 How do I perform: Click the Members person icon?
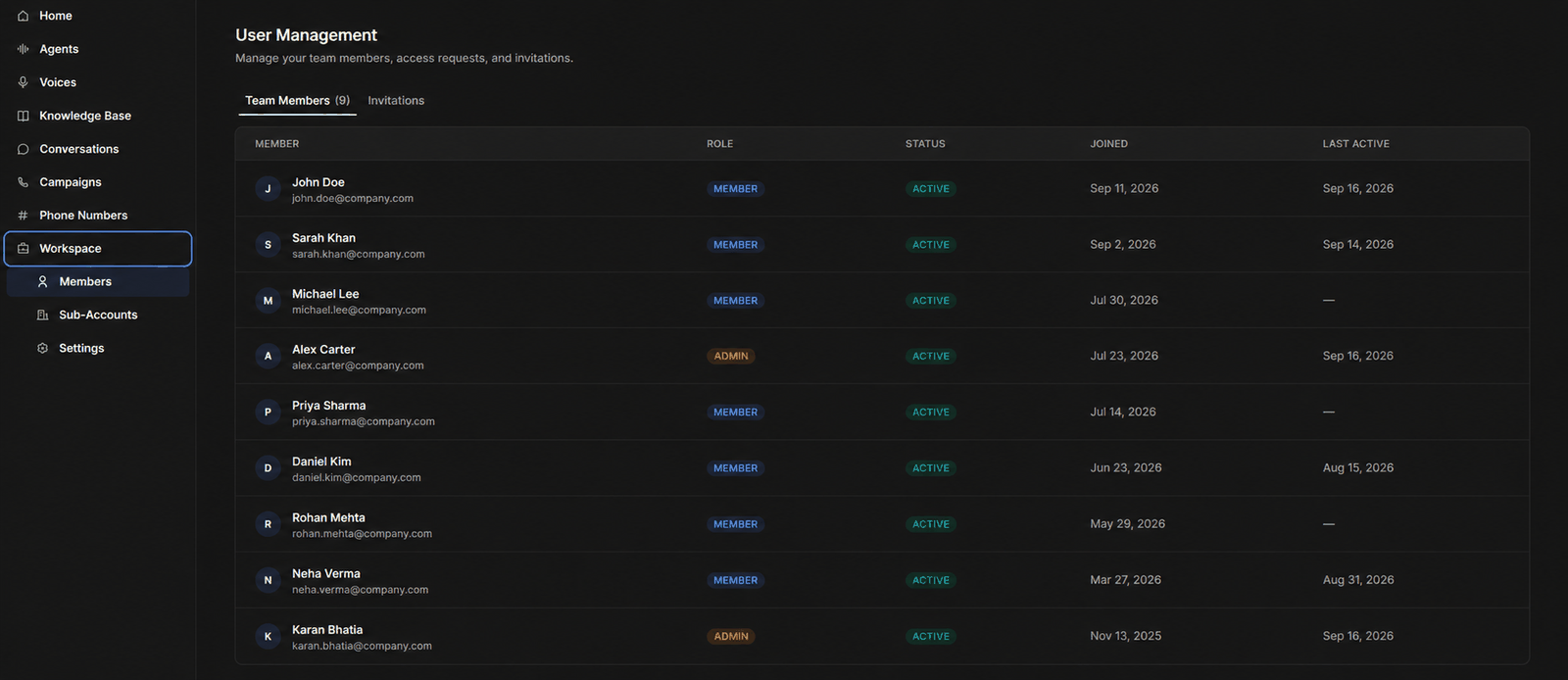pos(42,282)
